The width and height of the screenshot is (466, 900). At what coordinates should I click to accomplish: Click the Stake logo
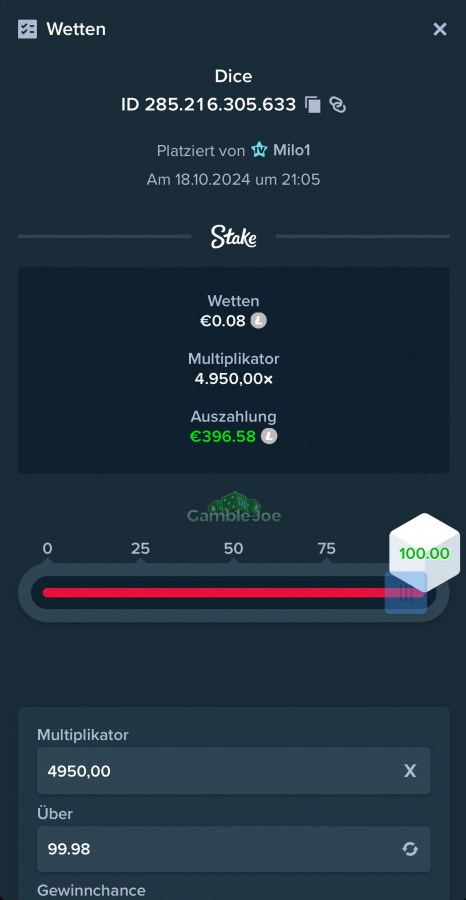coord(234,236)
